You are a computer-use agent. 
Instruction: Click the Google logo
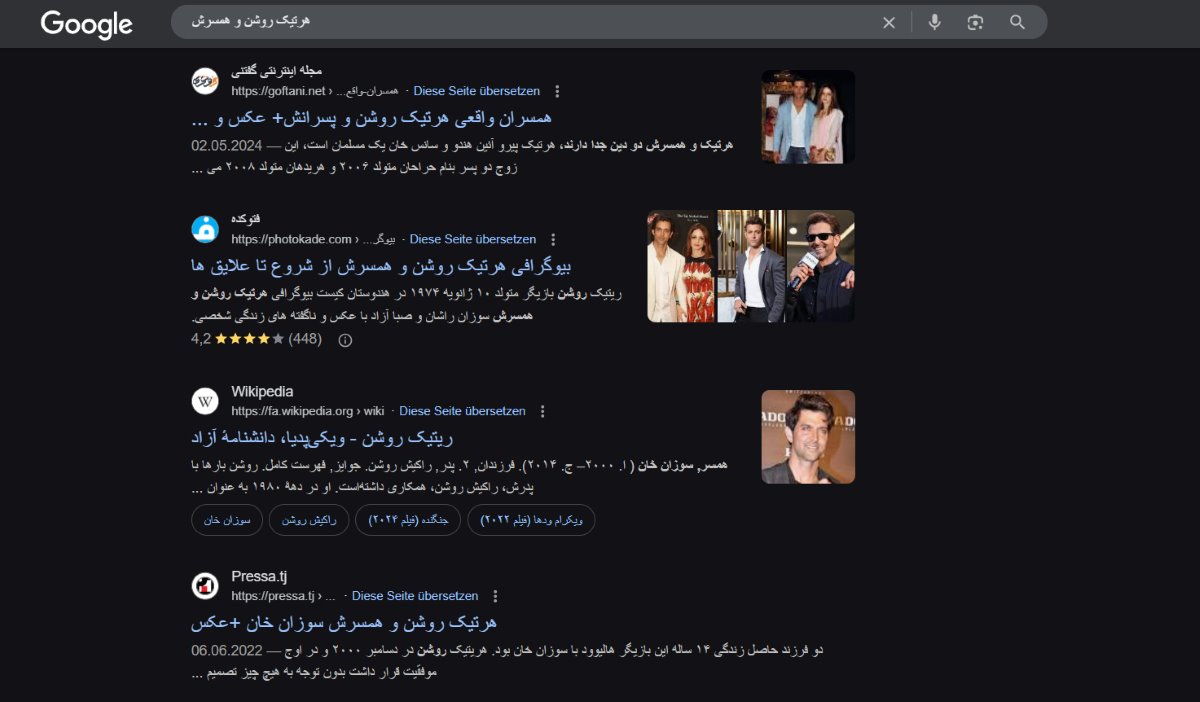(x=86, y=24)
